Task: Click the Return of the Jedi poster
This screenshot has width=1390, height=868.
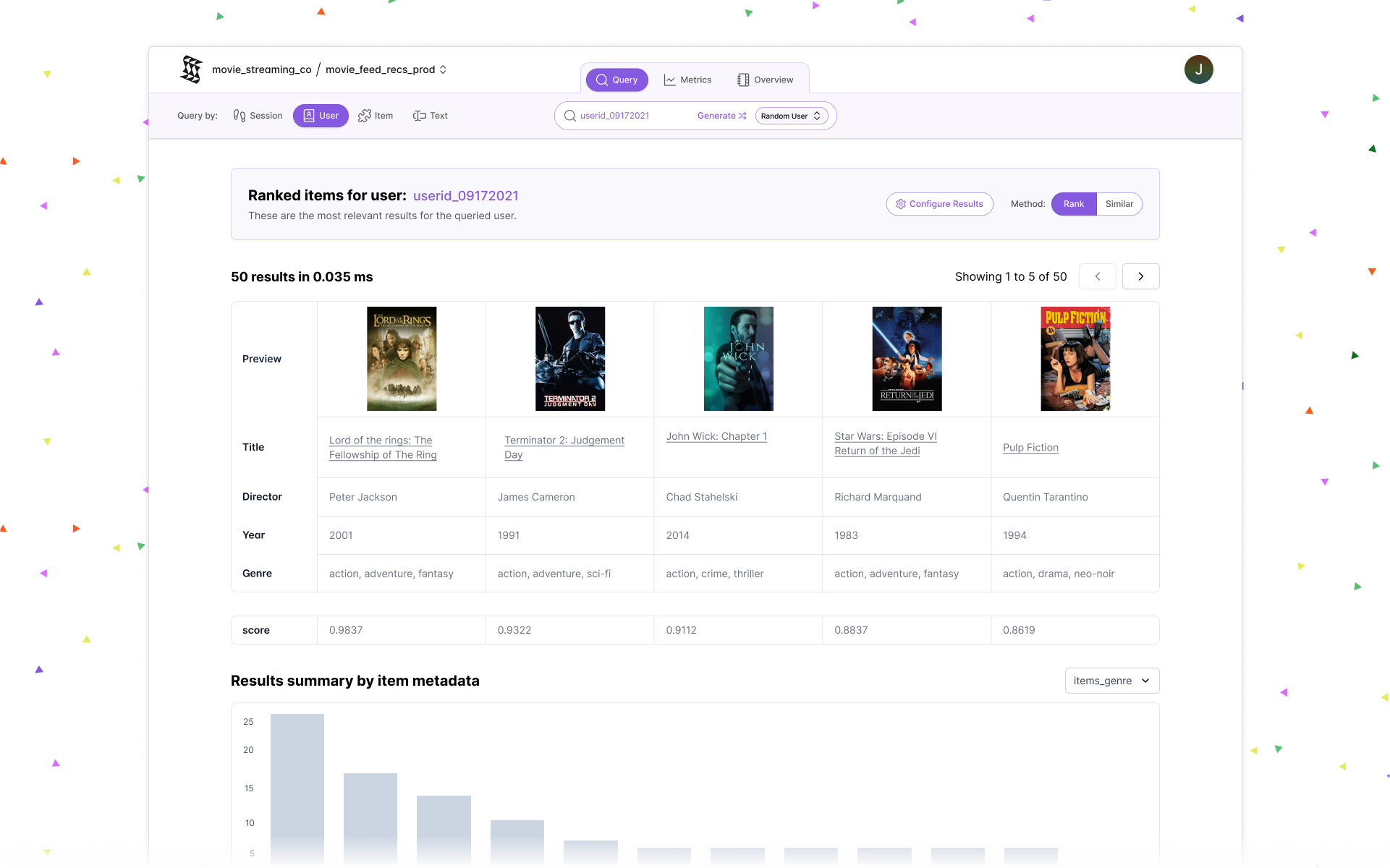Action: (907, 359)
